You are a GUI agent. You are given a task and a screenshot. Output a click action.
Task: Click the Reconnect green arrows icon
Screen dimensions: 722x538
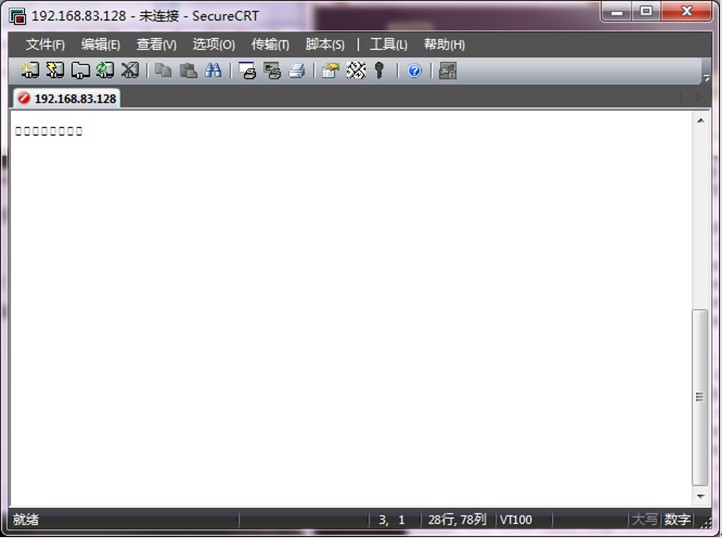105,70
